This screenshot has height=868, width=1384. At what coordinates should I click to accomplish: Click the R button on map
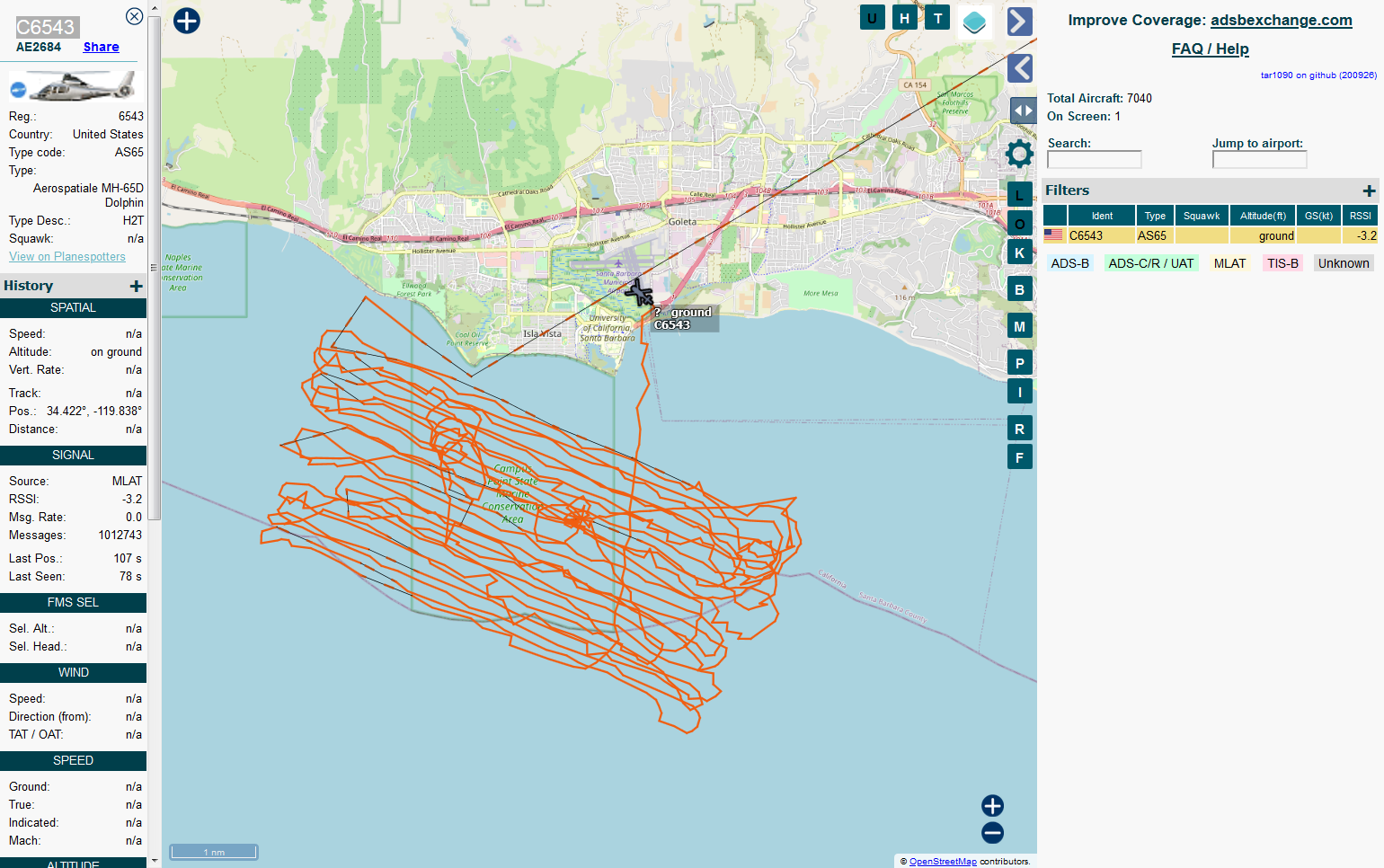[x=1019, y=429]
